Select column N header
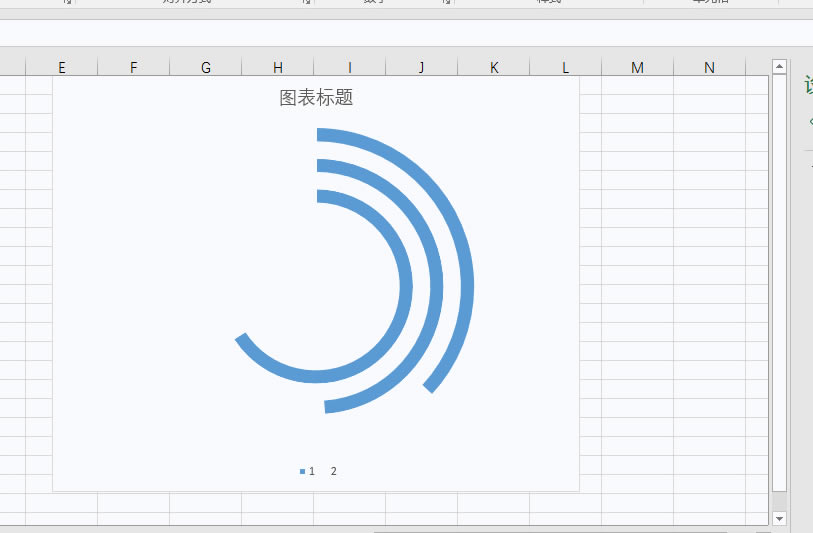The width and height of the screenshot is (813, 533). coord(709,67)
